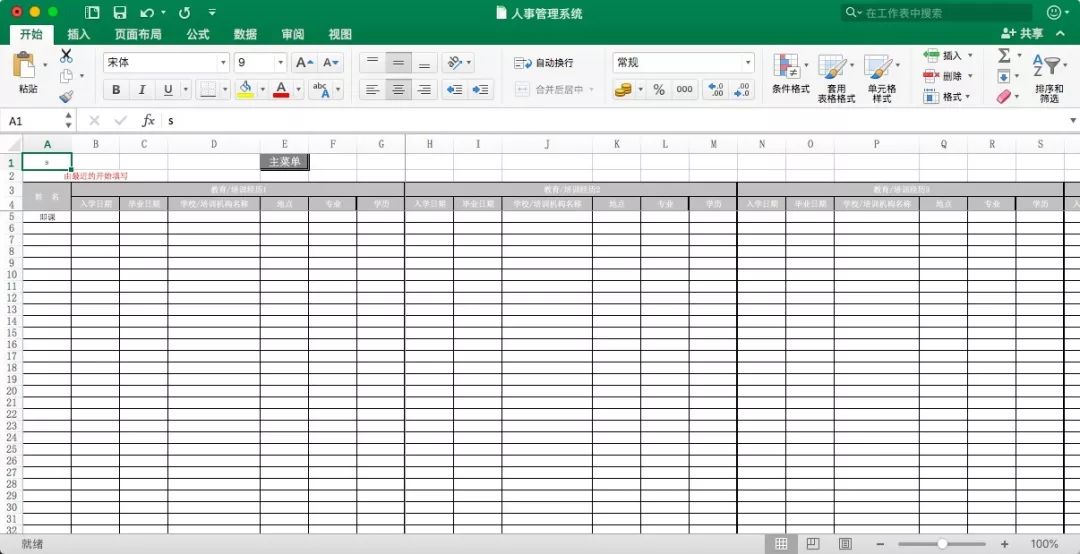Toggle Wrap Text (自动换行)
This screenshot has height=554, width=1080.
[543, 63]
